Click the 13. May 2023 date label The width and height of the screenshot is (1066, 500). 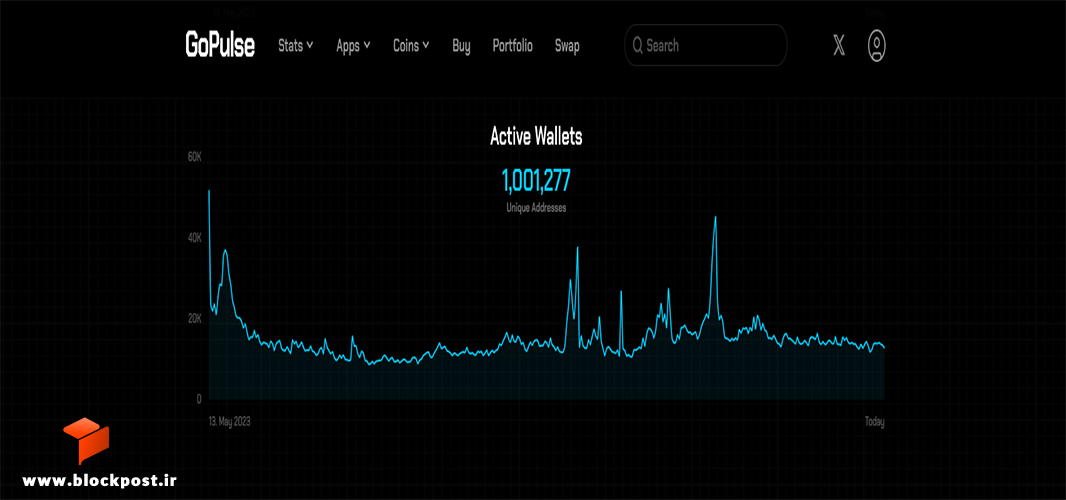230,422
